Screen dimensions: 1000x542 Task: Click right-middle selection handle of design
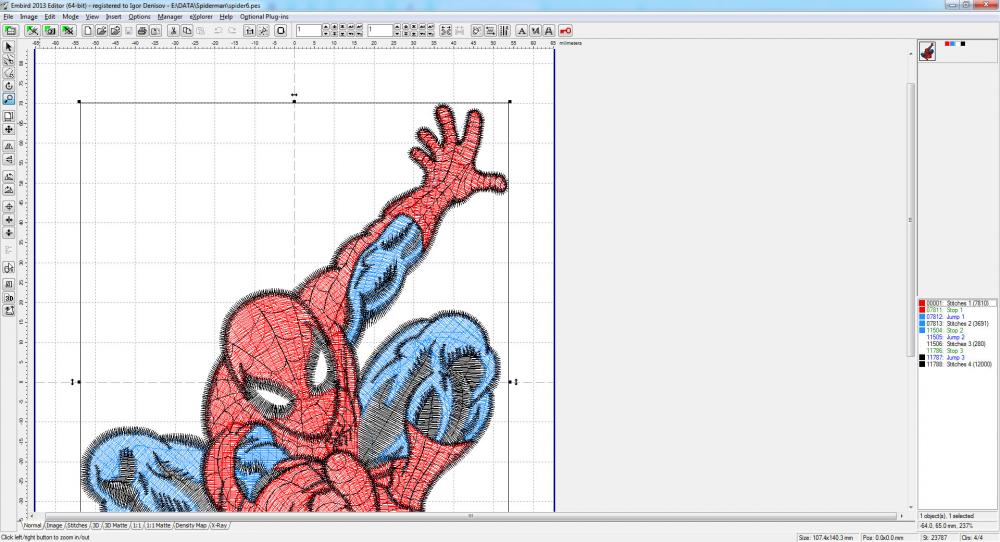point(510,382)
